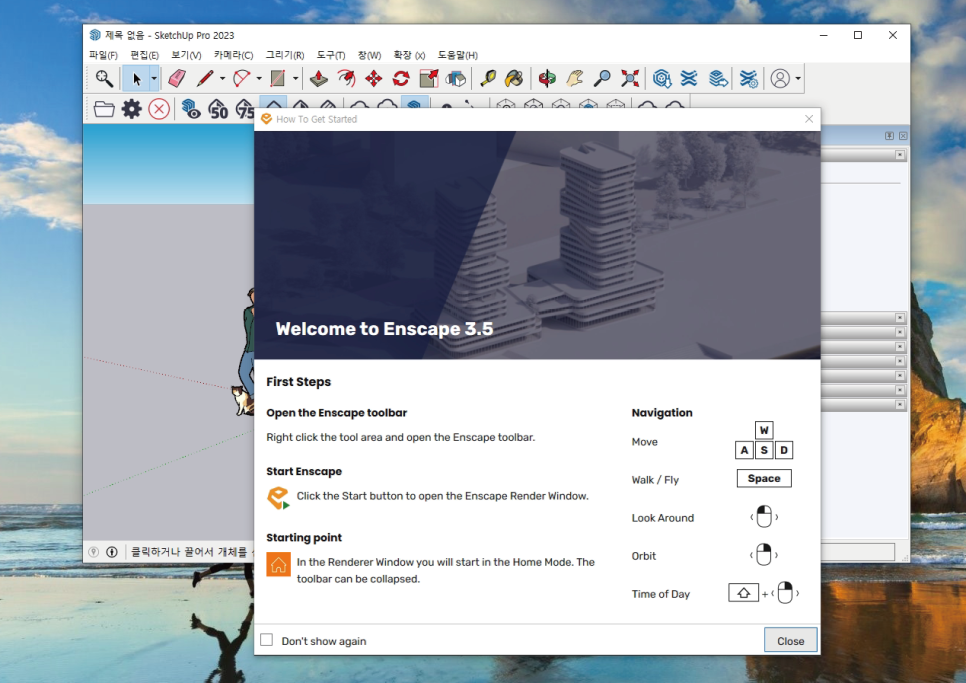This screenshot has height=683, width=966.
Task: Close the tray panel using its top-right X
Action: click(x=903, y=135)
